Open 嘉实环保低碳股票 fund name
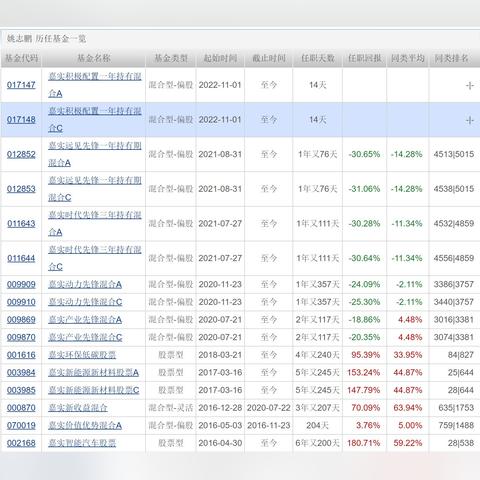 point(82,355)
